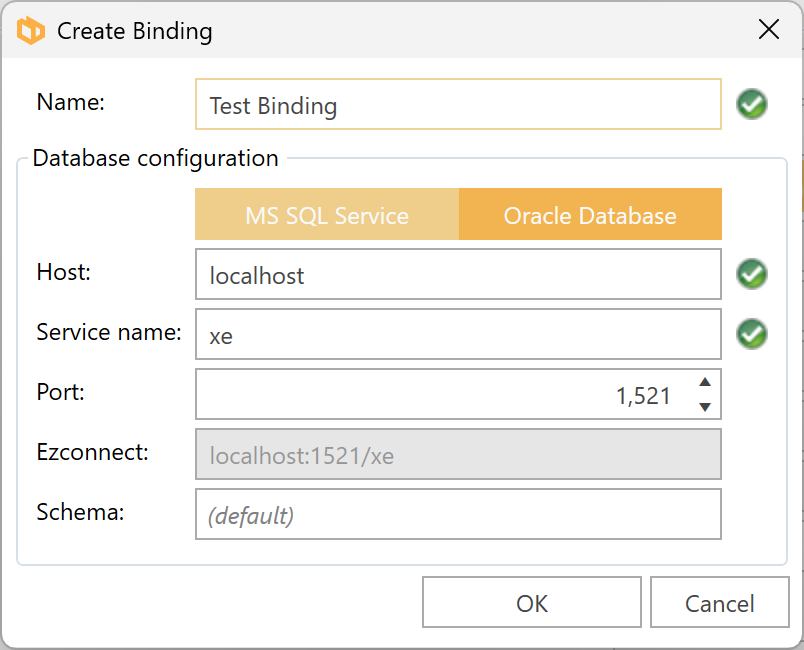Click the app logo in title bar
The height and width of the screenshot is (650, 804).
point(31,31)
